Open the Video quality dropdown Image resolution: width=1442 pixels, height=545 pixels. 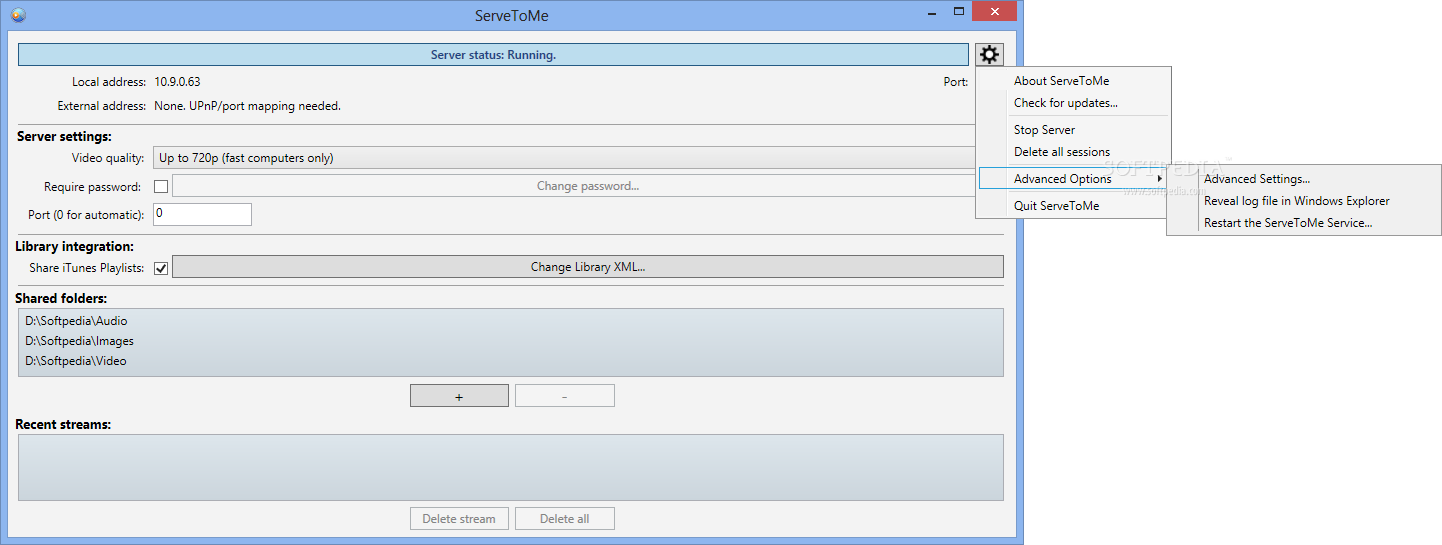pos(565,158)
